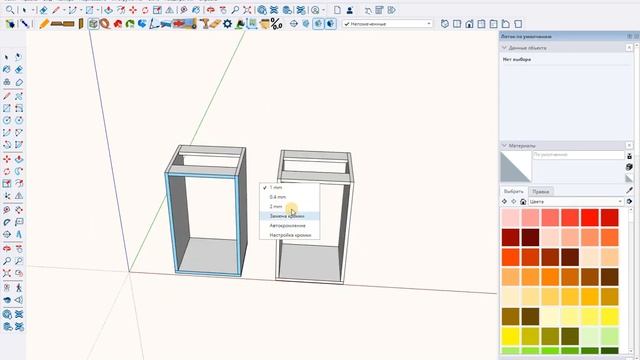Viewport: 640px width, 360px height.
Task: Switch to the Top view icon
Action: 457,24
